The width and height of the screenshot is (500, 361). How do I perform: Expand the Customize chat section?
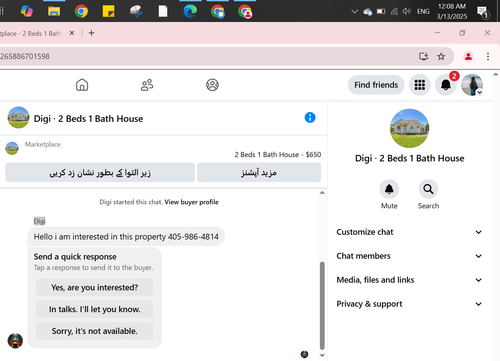coord(409,232)
